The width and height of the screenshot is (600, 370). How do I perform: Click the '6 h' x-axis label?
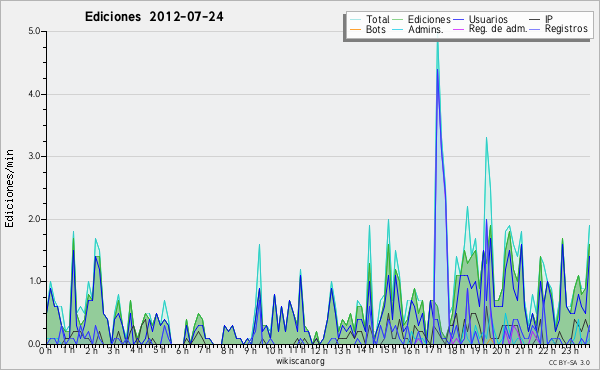tap(182, 350)
